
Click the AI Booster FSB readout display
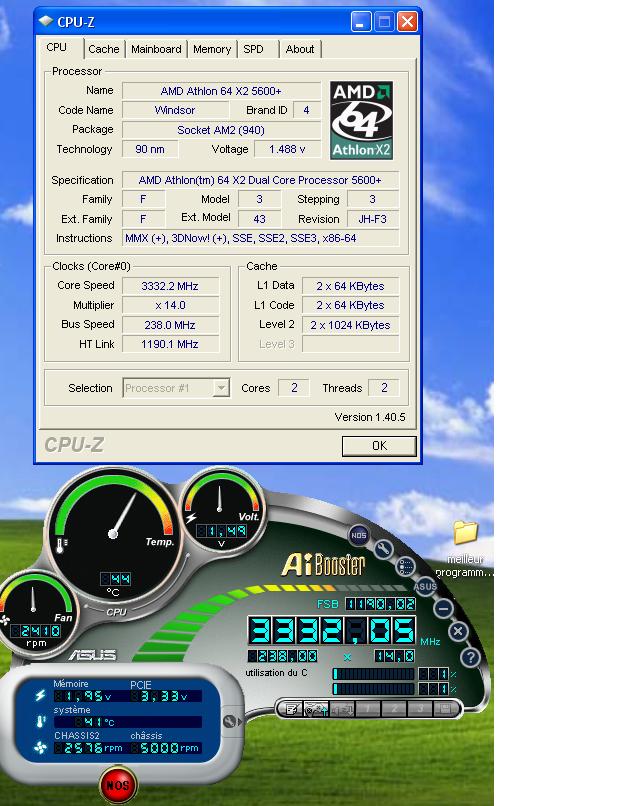(380, 604)
